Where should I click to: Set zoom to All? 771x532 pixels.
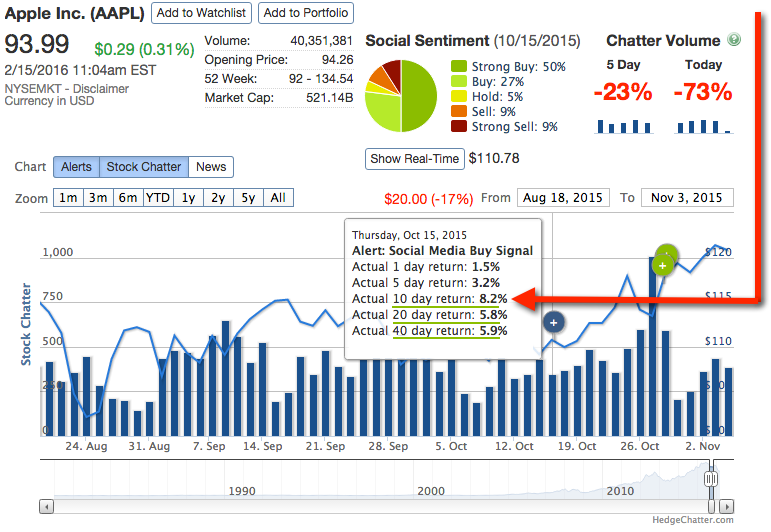coord(278,198)
